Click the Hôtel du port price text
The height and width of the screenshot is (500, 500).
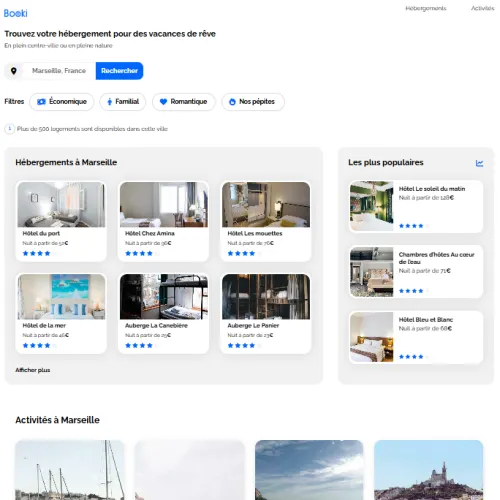point(45,243)
